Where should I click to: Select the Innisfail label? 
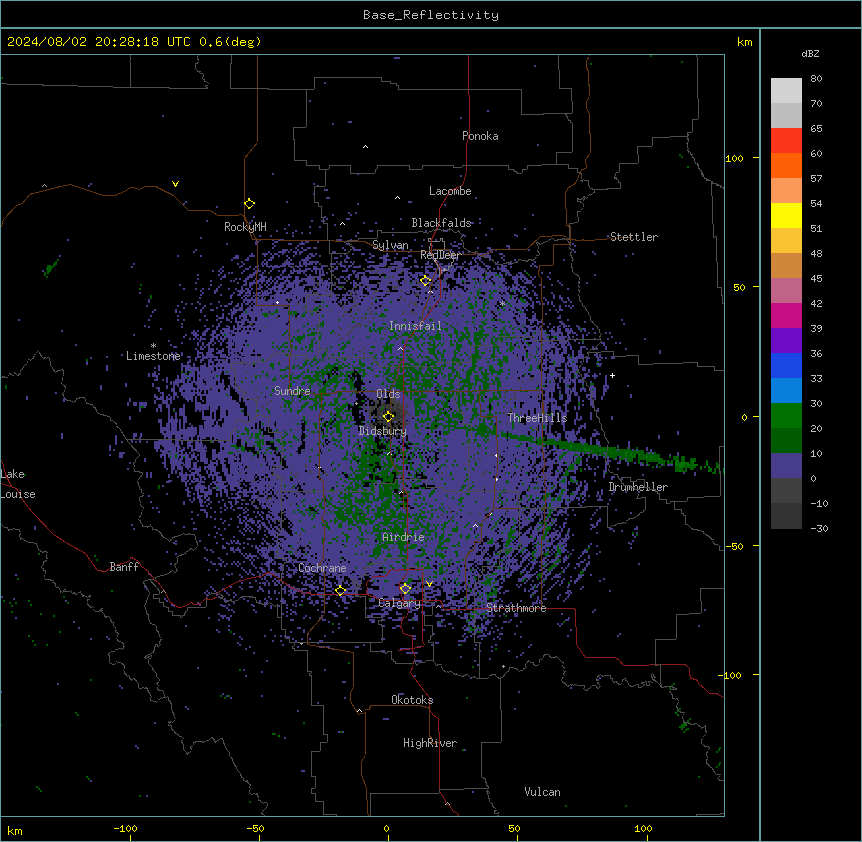[x=415, y=326]
